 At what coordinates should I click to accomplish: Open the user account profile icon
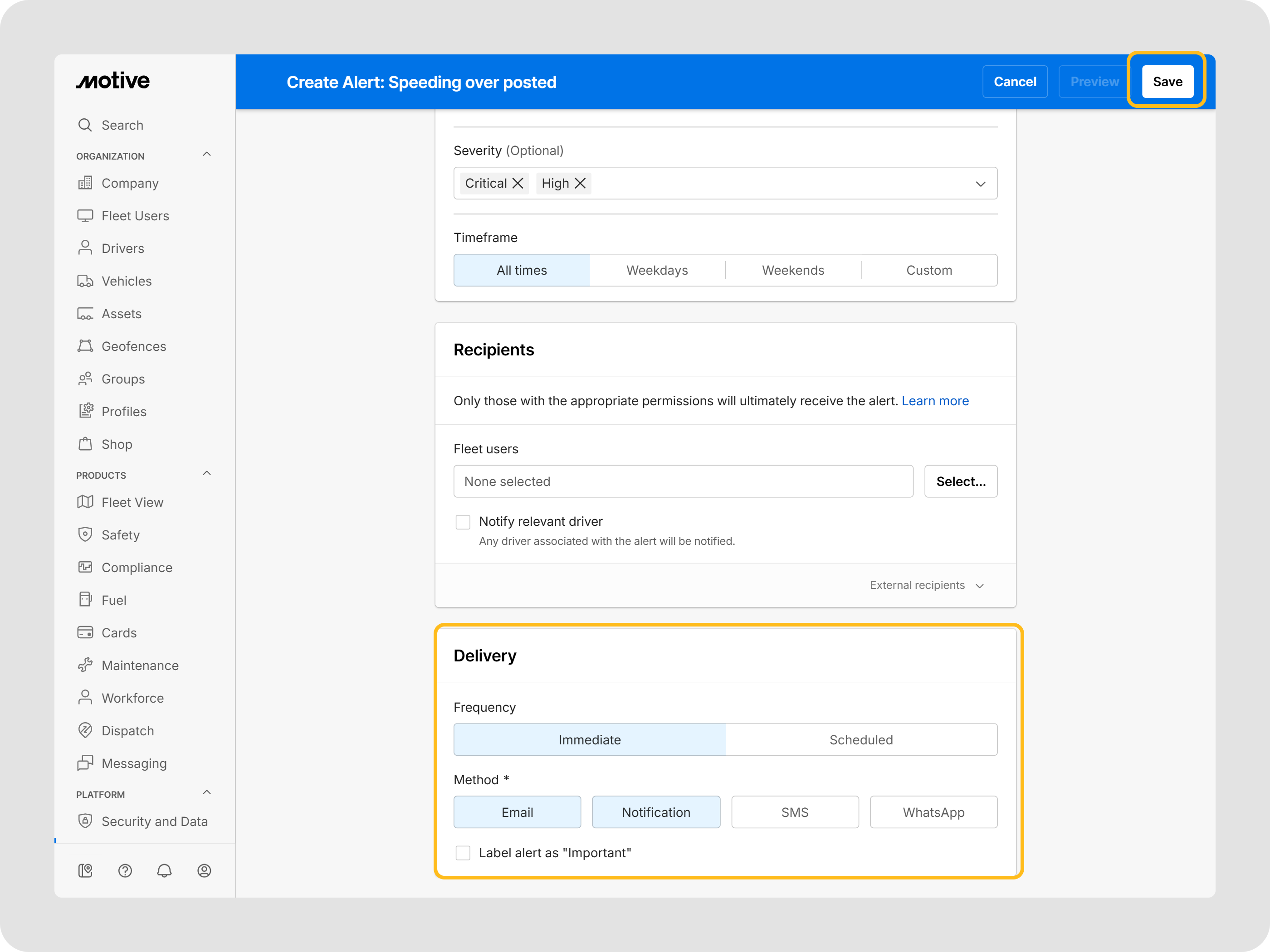coord(204,871)
